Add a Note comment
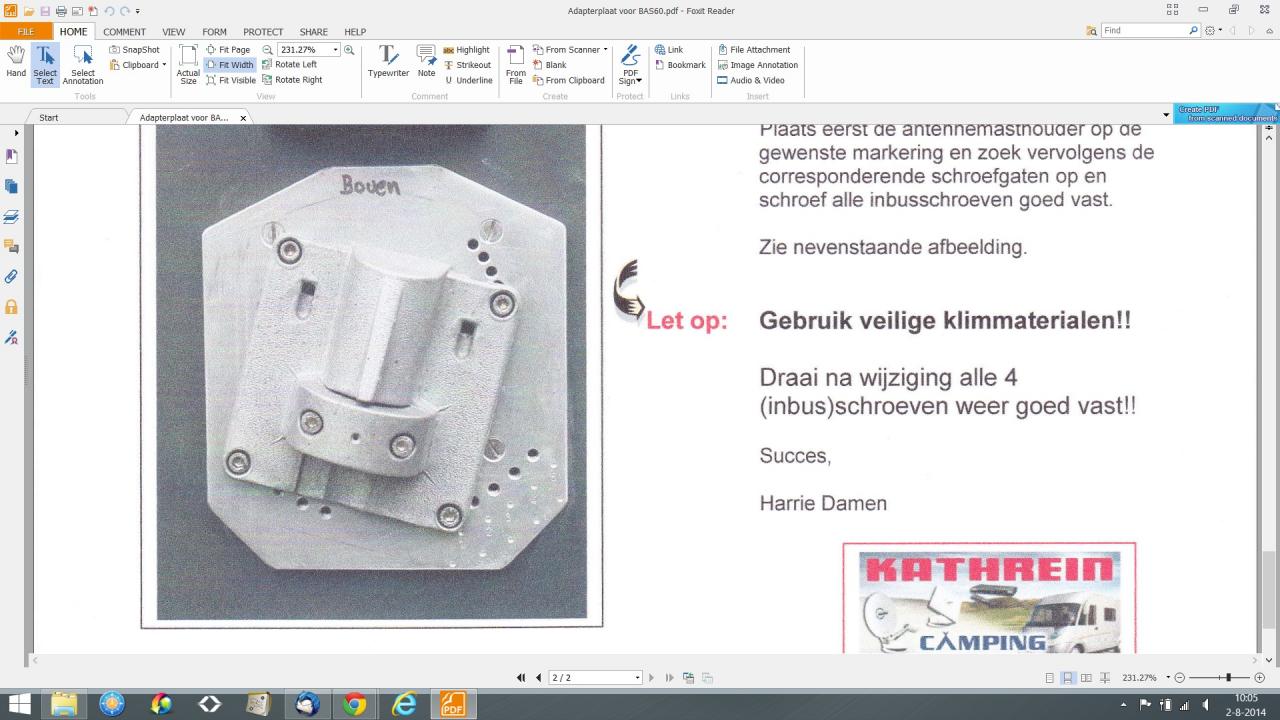Image resolution: width=1280 pixels, height=720 pixels. [x=426, y=62]
